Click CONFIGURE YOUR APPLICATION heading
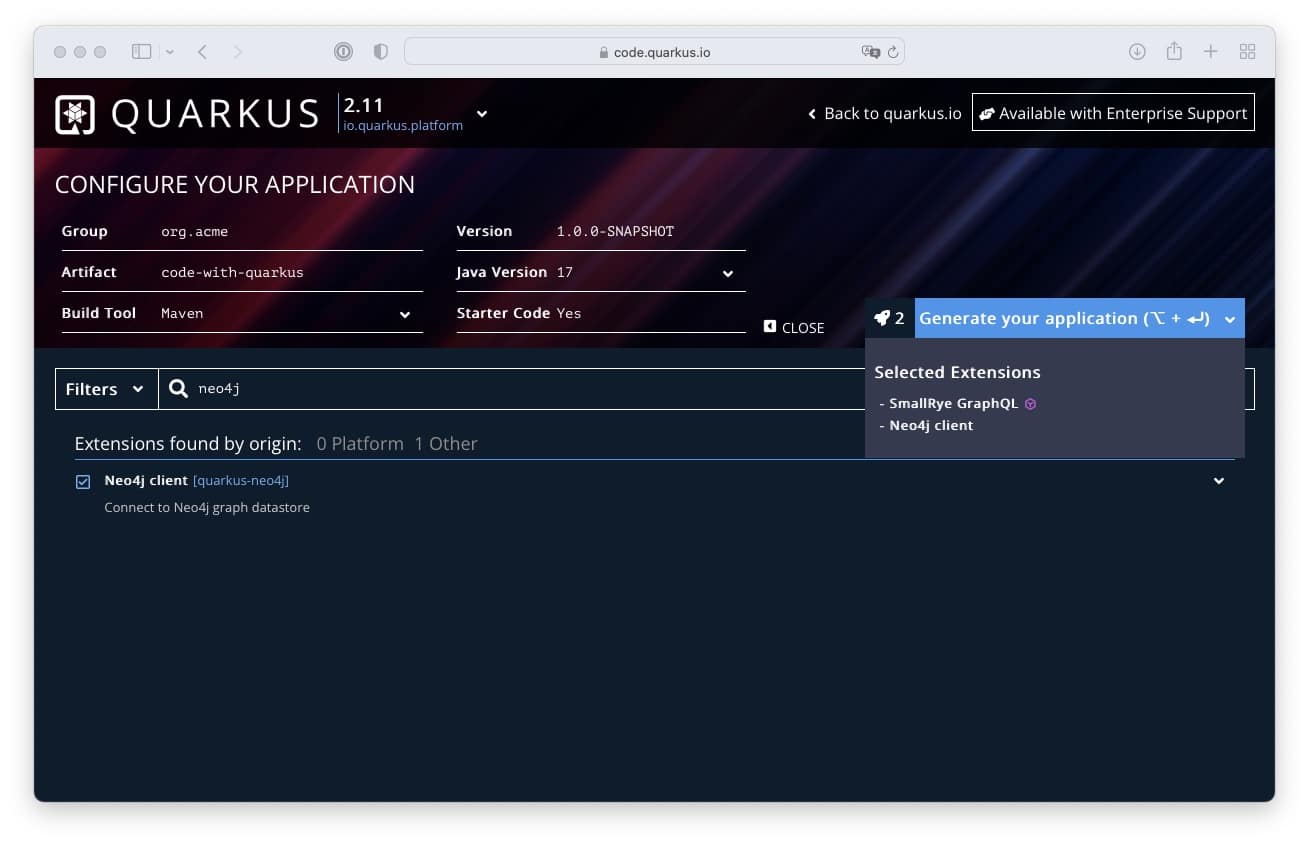This screenshot has width=1309, height=844. tap(235, 185)
